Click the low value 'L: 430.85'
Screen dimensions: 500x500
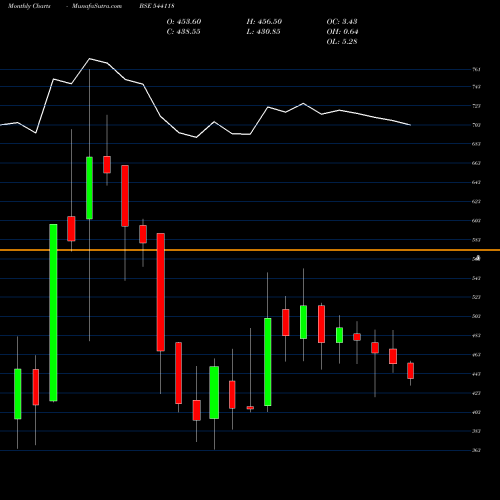pos(263,32)
